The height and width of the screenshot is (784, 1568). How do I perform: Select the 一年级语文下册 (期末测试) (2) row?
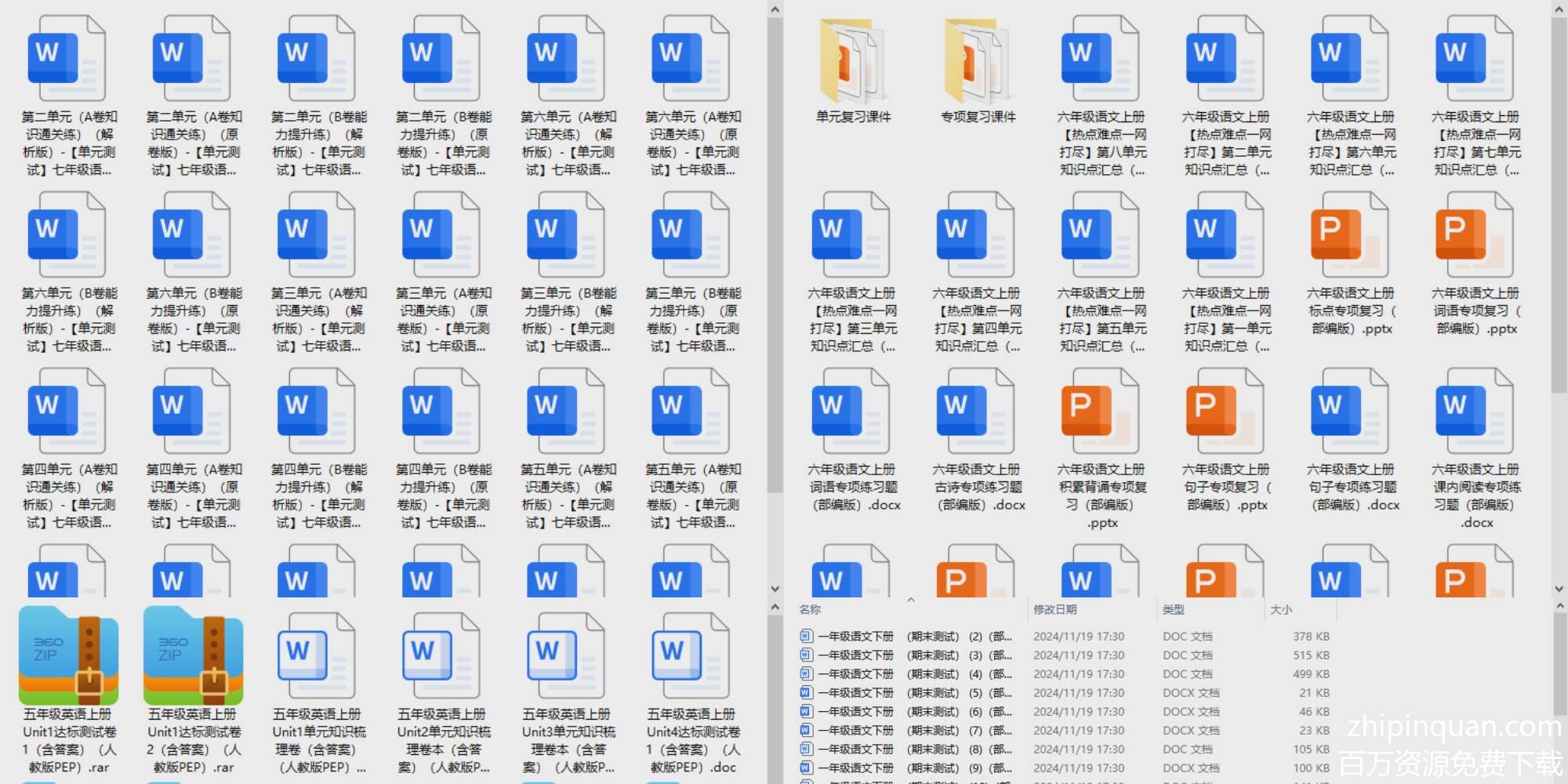click(x=909, y=637)
